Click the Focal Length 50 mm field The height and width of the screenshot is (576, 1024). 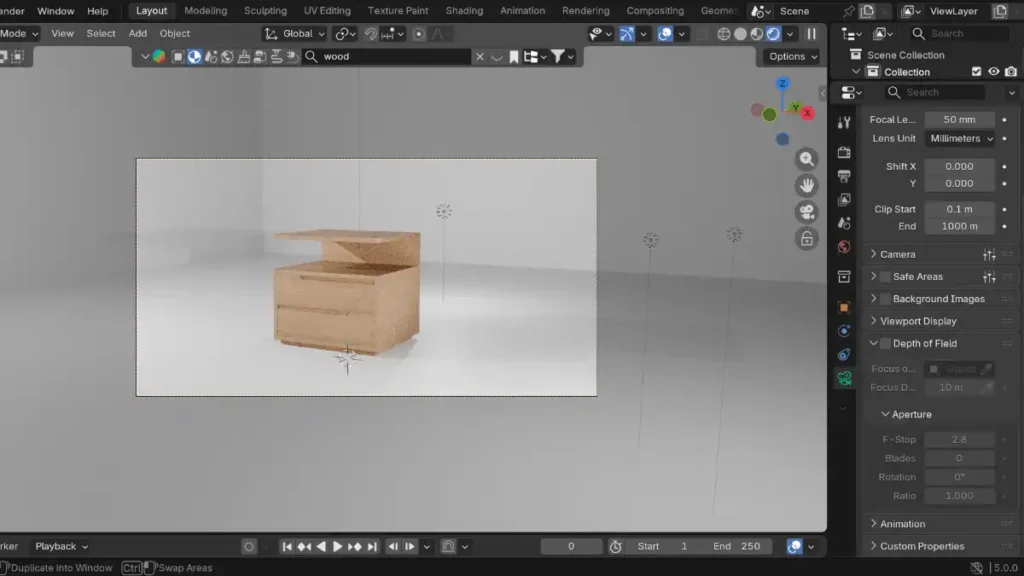[959, 120]
